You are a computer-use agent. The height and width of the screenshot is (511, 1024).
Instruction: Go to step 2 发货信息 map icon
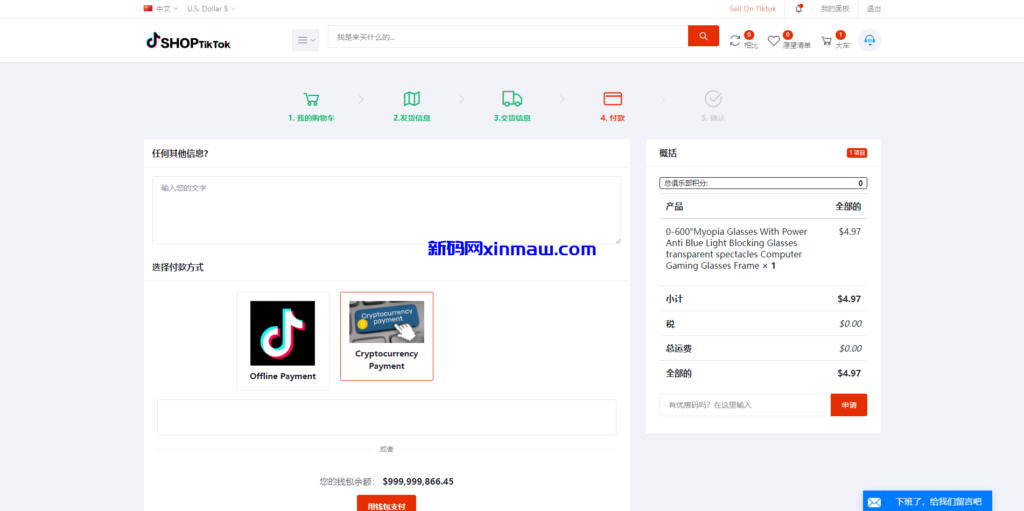pos(411,99)
